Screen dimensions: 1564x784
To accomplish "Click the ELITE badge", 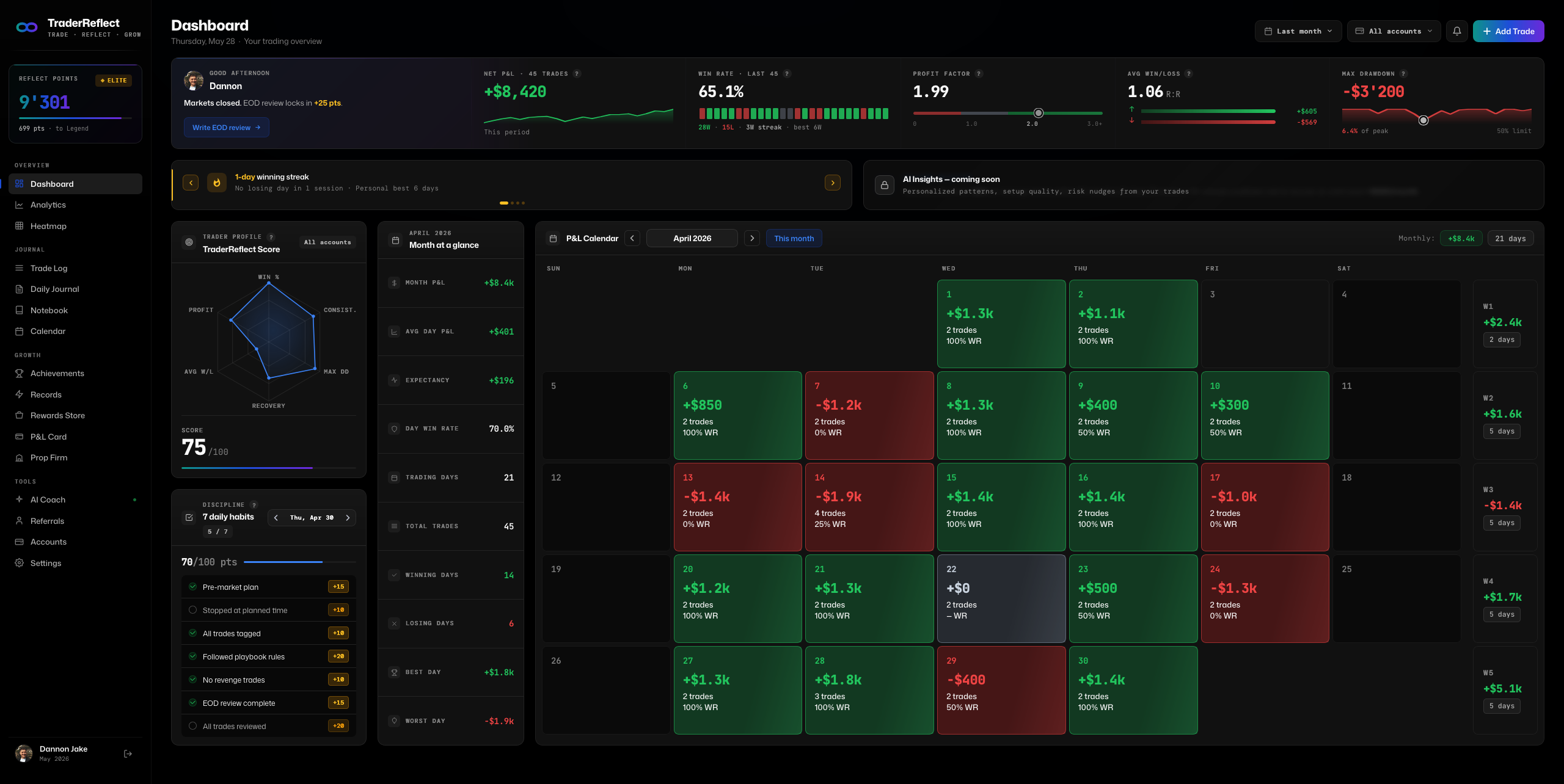I will click(x=114, y=81).
